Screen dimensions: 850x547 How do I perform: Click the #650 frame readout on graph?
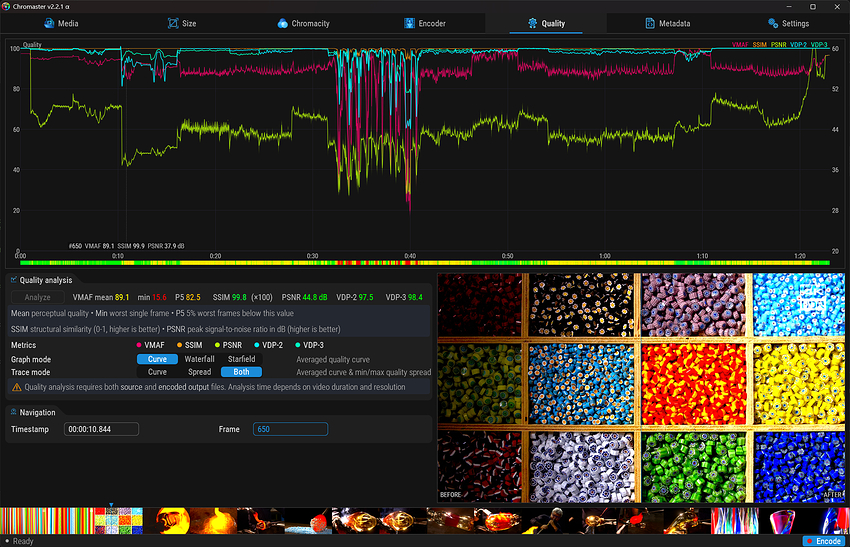75,246
